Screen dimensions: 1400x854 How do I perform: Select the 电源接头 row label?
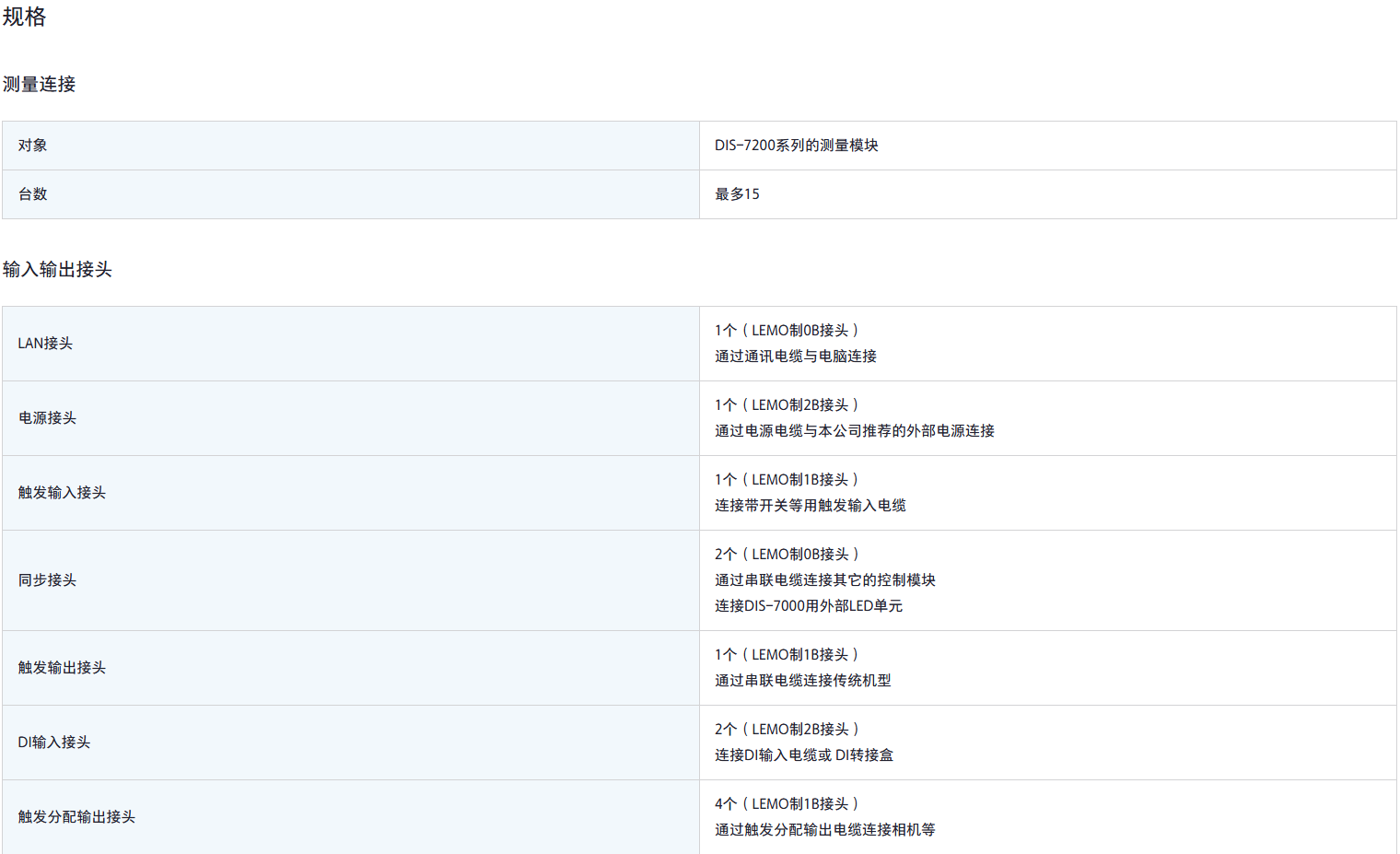pos(47,418)
